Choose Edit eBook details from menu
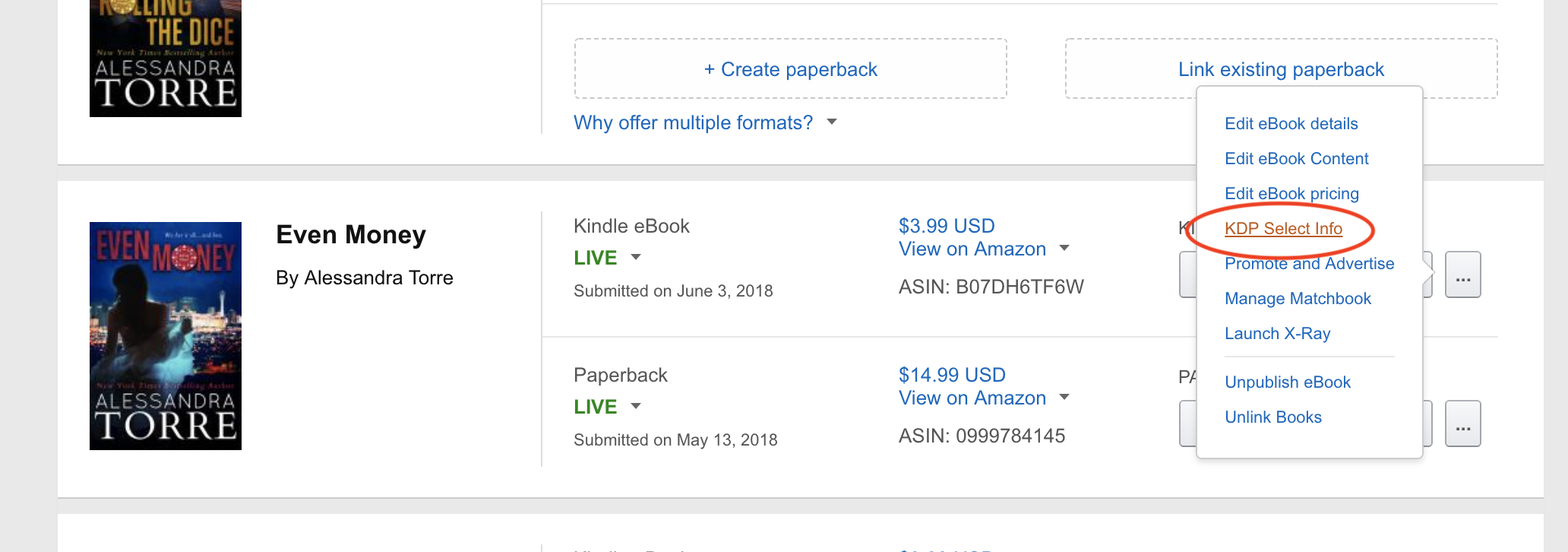This screenshot has height=552, width=1568. point(1291,124)
